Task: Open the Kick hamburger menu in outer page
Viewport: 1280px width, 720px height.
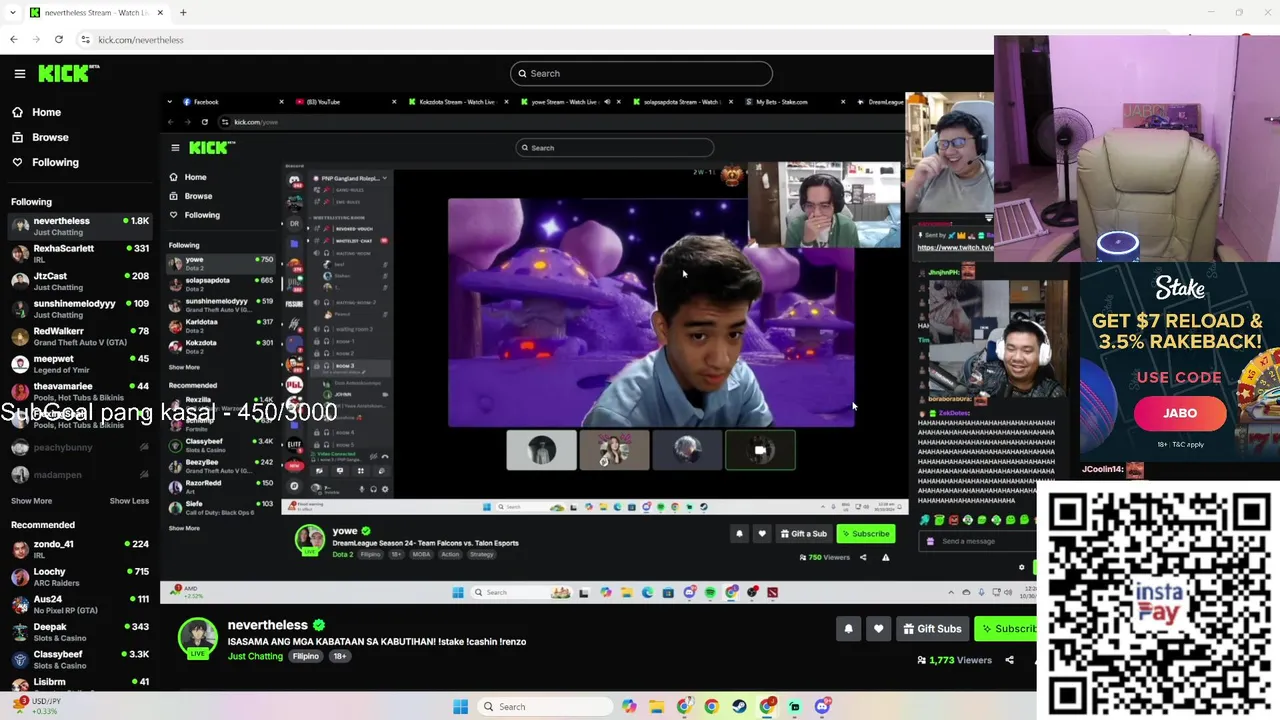Action: pos(20,73)
